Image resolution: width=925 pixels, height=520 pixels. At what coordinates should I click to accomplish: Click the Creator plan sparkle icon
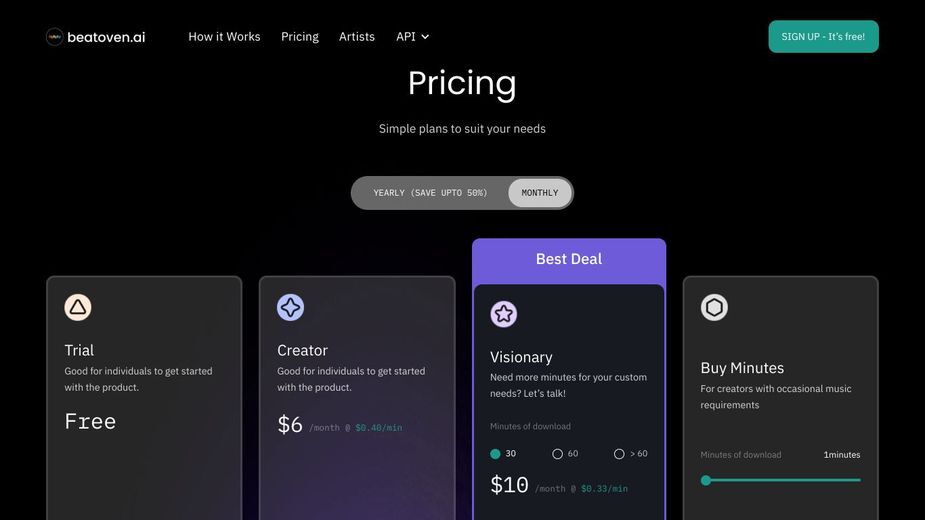click(290, 308)
